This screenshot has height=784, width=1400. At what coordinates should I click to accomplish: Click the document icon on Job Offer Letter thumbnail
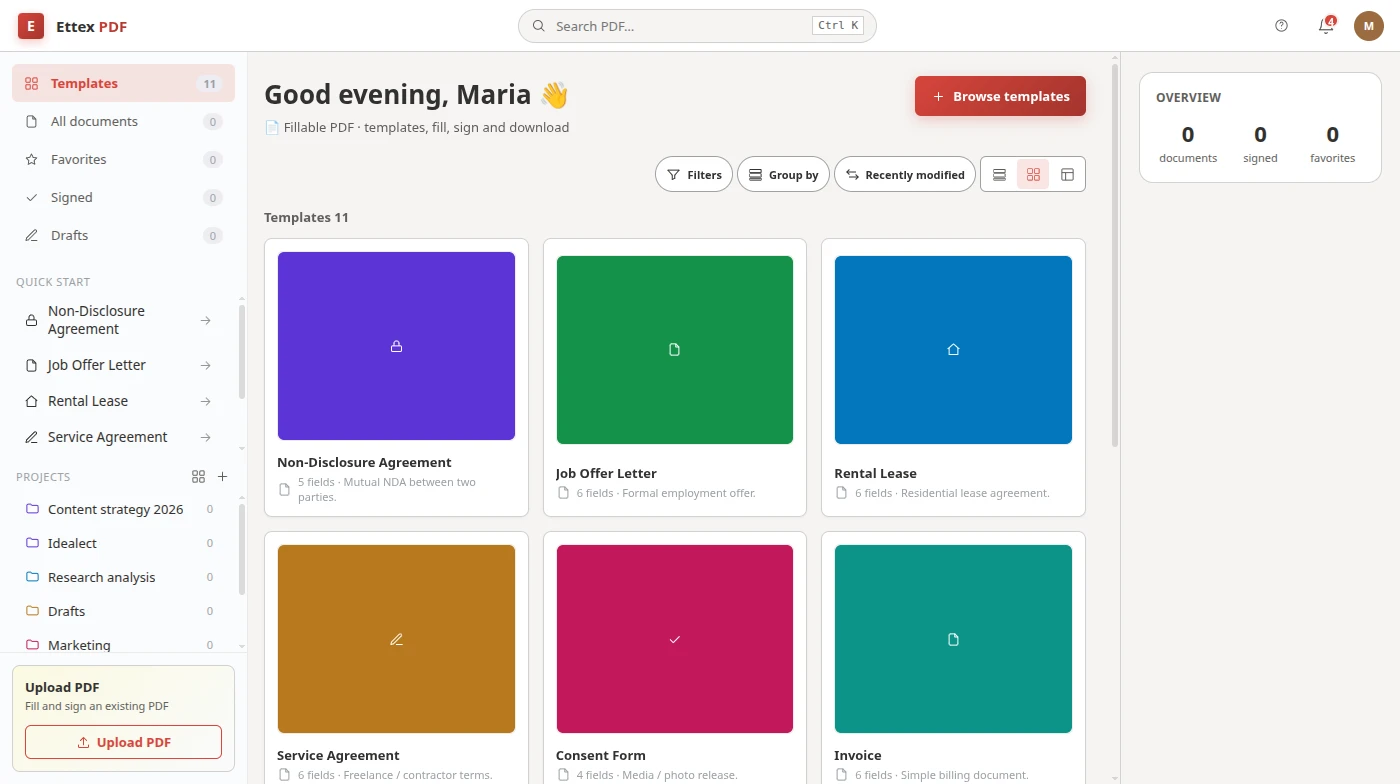674,349
